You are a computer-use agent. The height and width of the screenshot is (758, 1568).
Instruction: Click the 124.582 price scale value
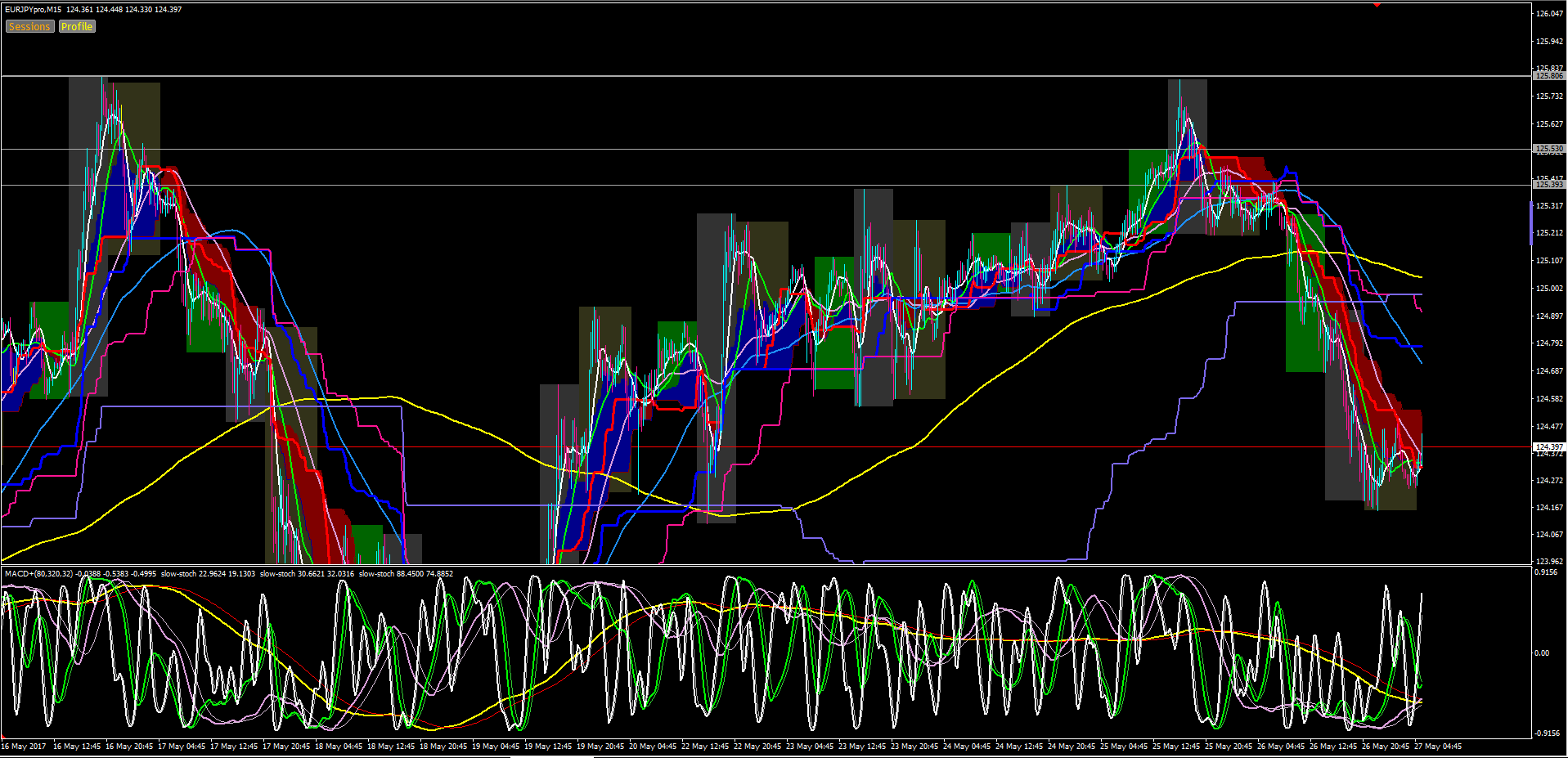click(x=1549, y=399)
